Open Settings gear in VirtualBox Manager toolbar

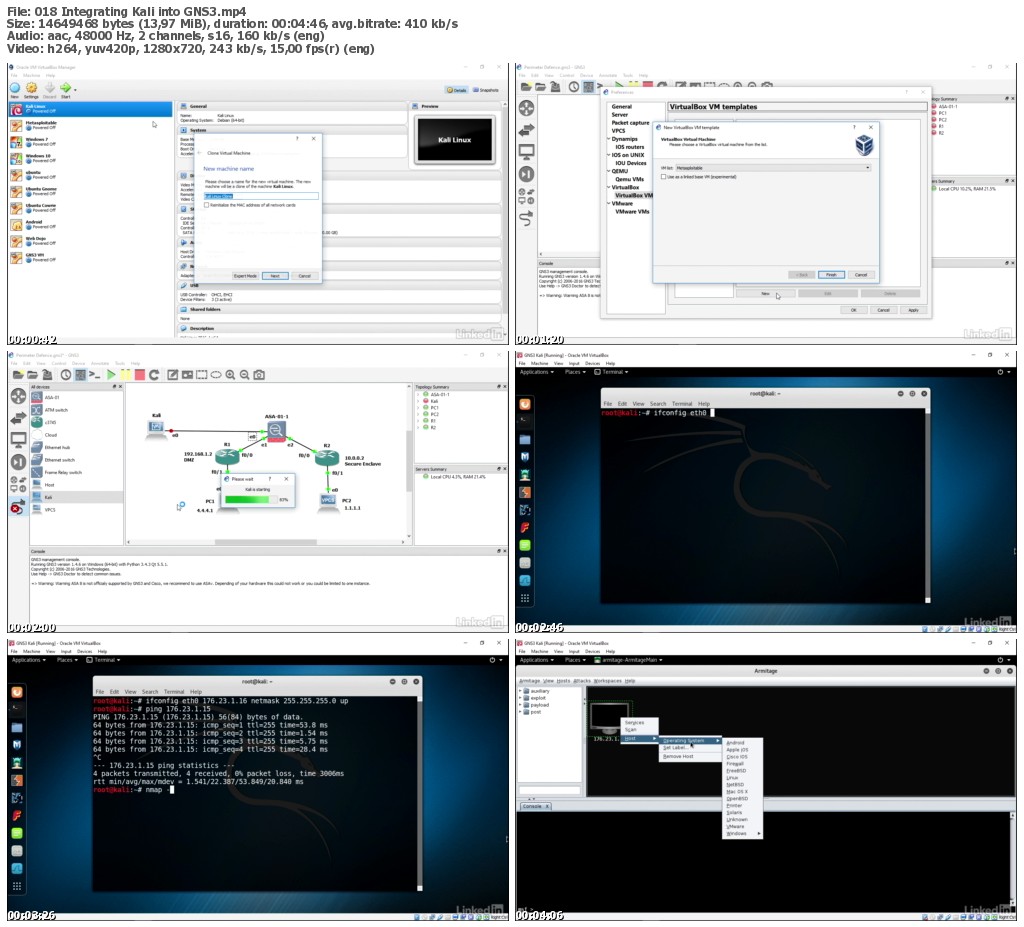click(31, 88)
